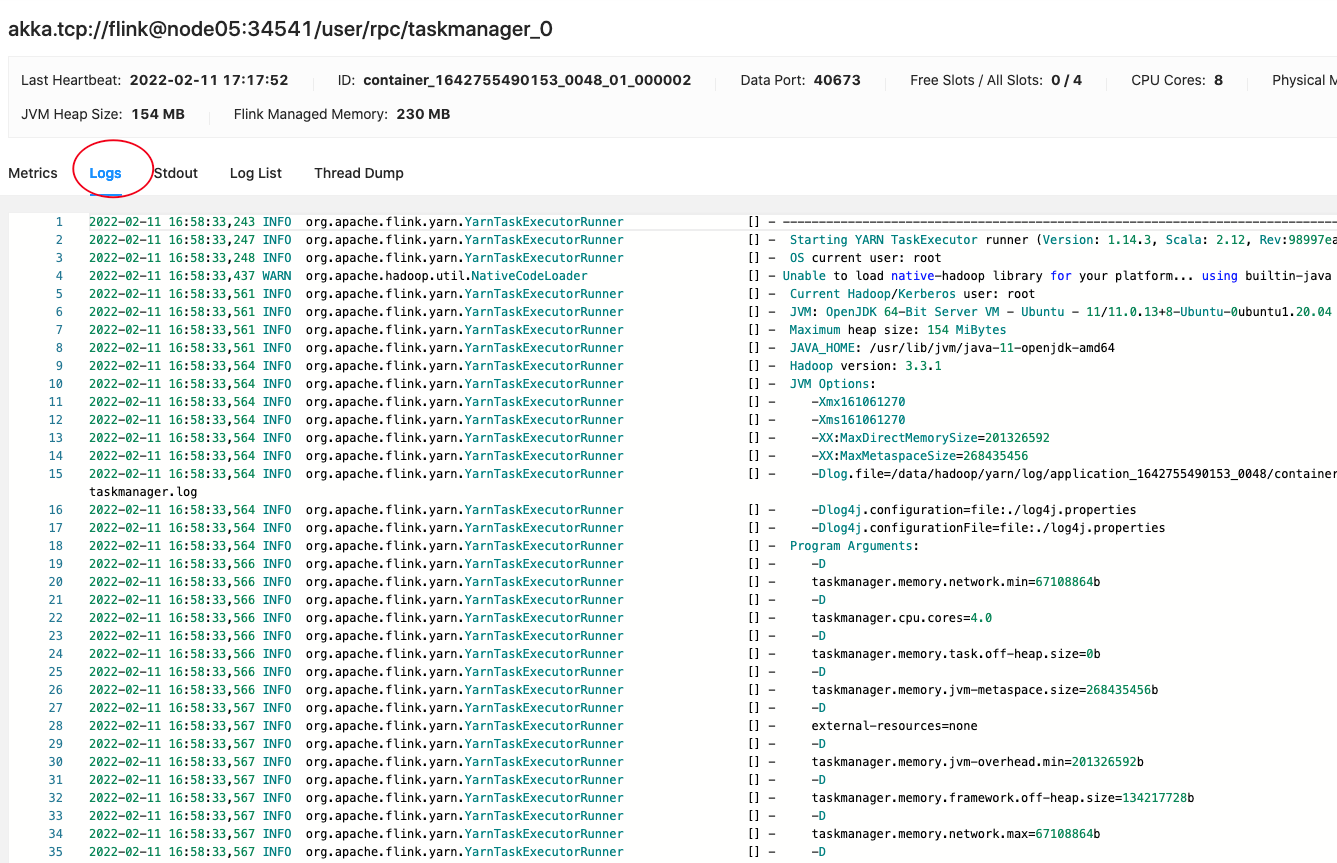Click 'taskmanager.memory.network.max=67108864b' text
1337x863 pixels.
pos(956,834)
